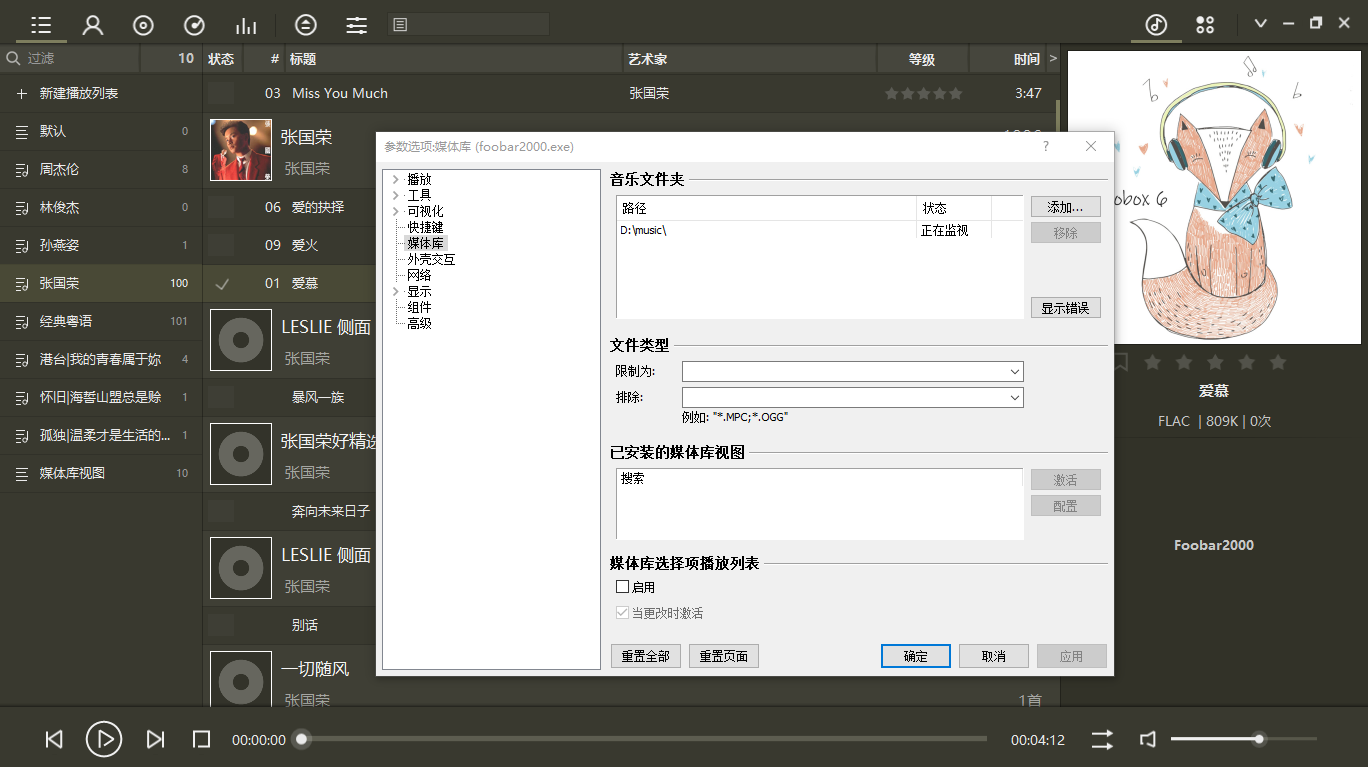1368x767 pixels.
Task: Cancel the dialog with 取消
Action: pyautogui.click(x=994, y=656)
